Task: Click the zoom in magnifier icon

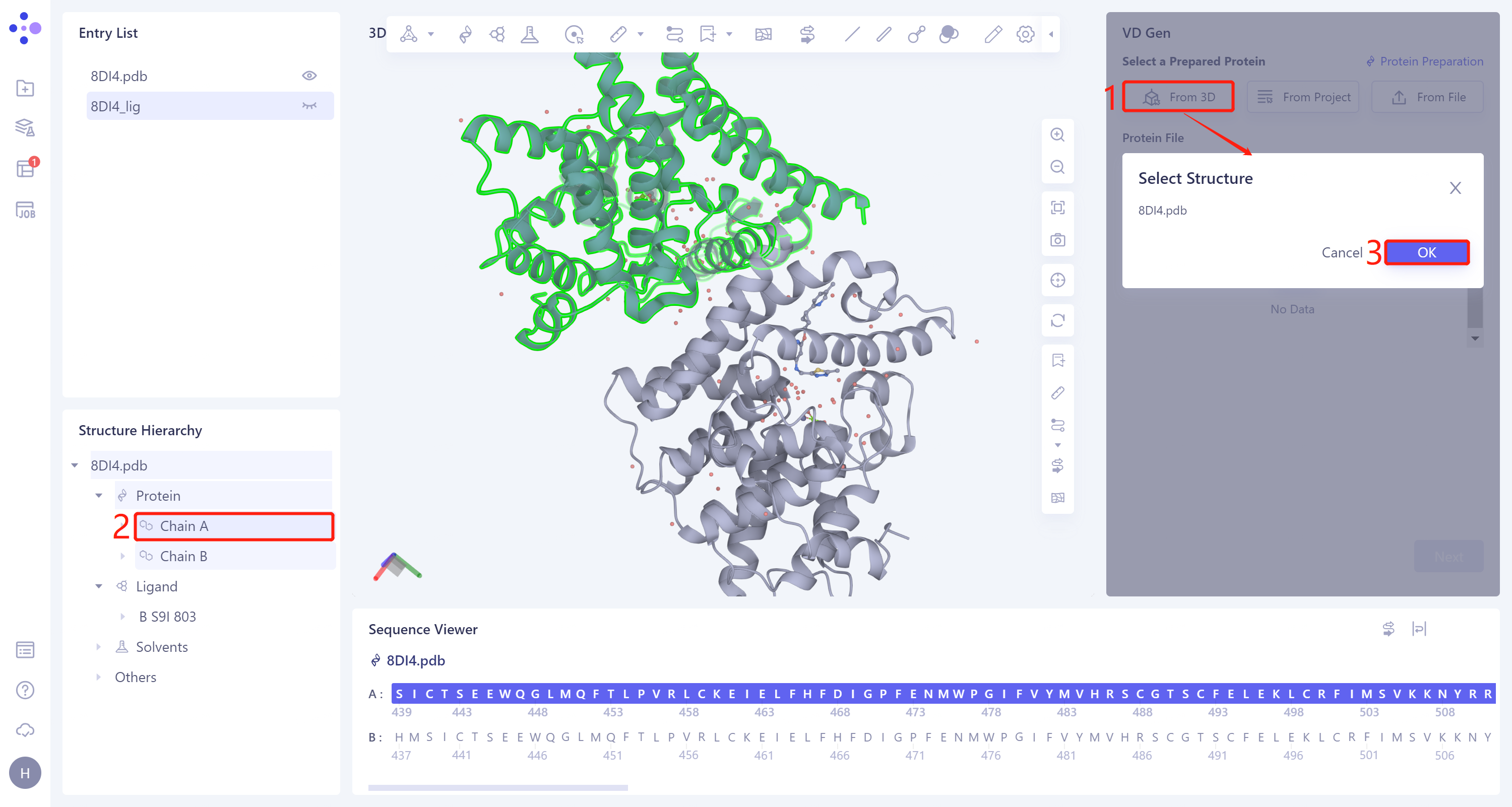Action: (1057, 135)
